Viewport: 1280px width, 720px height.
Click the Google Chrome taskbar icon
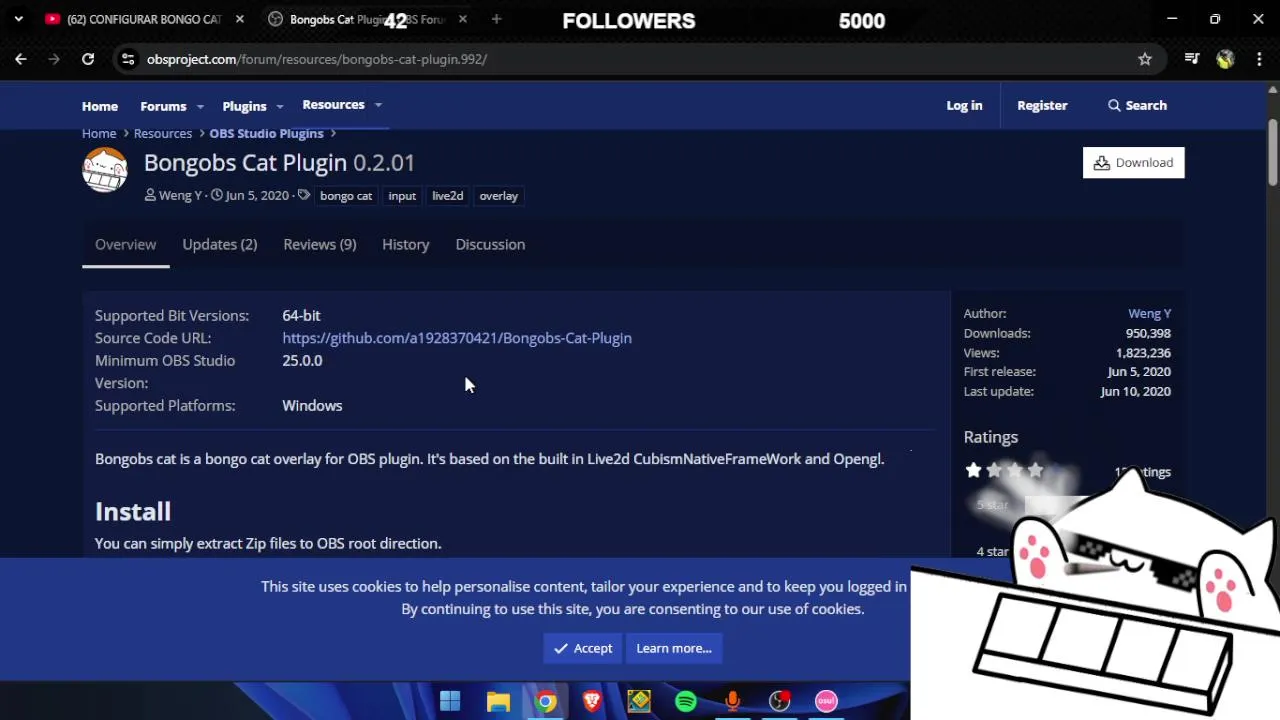(545, 701)
